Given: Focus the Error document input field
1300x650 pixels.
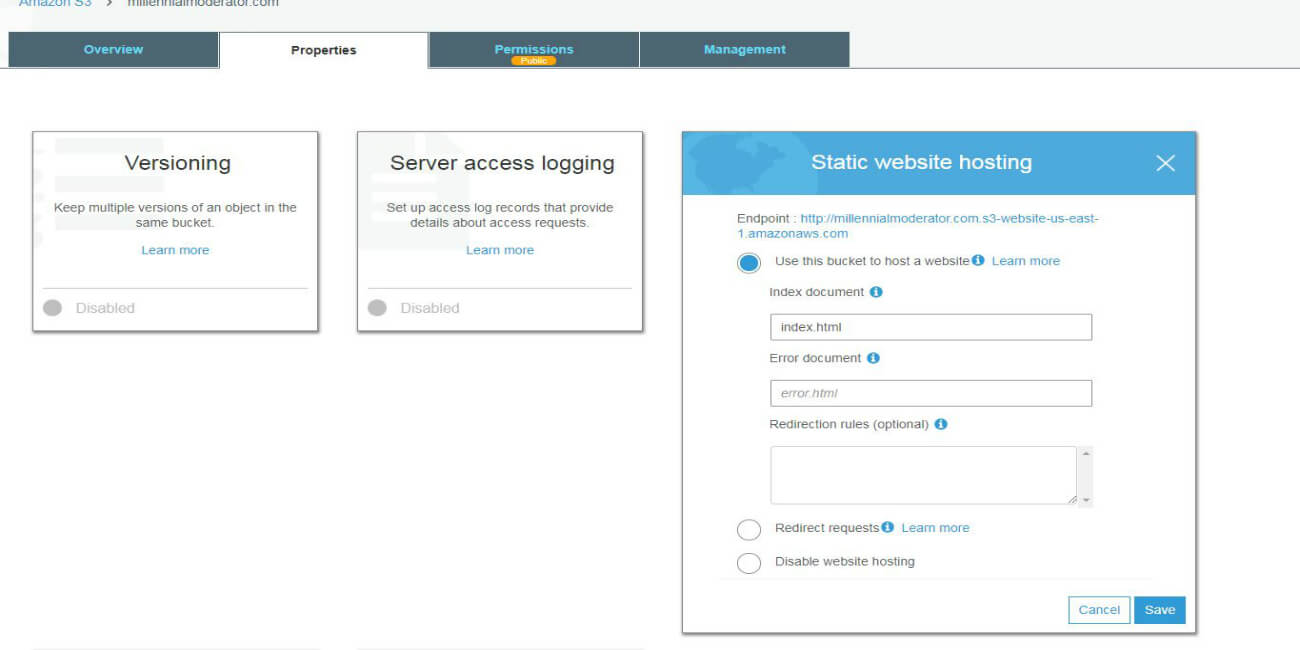Looking at the screenshot, I should (x=931, y=393).
